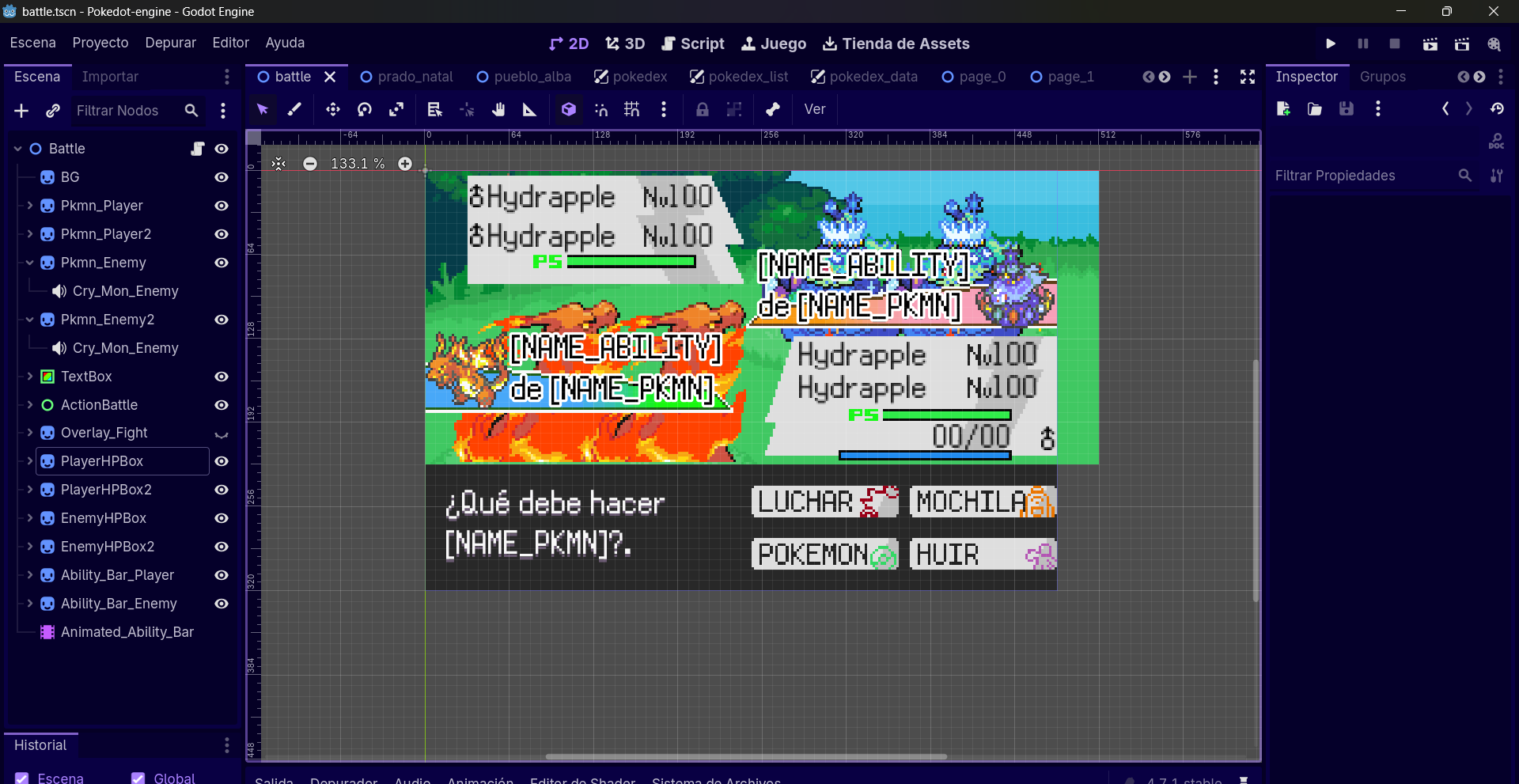
Task: Zoom in with the plus button
Action: point(405,164)
